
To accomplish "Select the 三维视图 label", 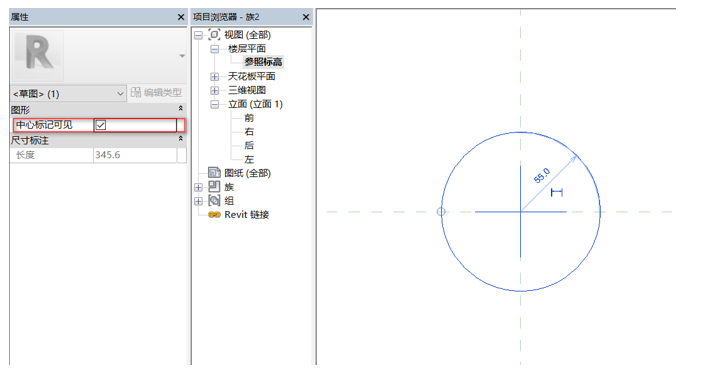I will 247,90.
